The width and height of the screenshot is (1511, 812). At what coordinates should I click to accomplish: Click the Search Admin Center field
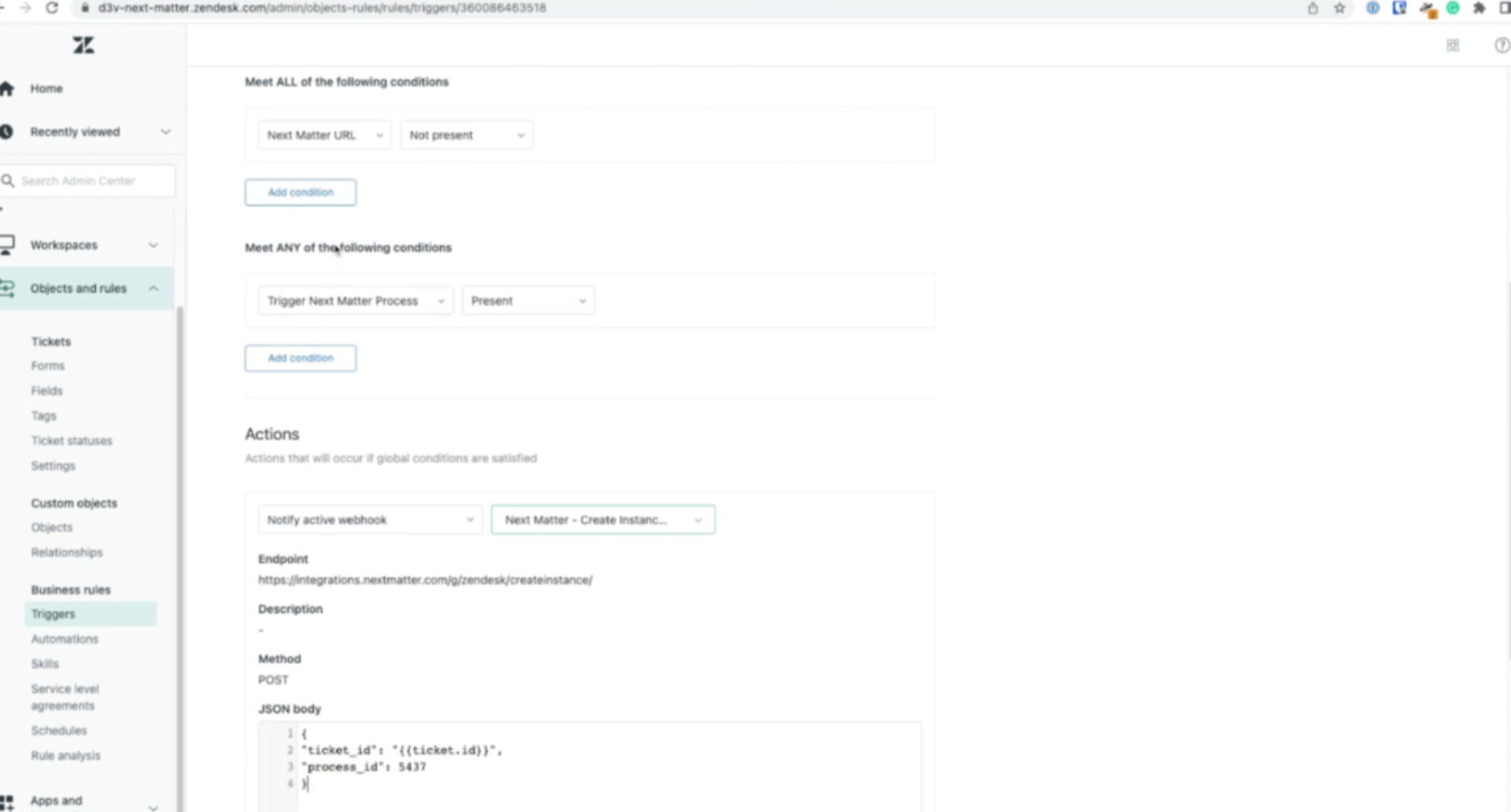coord(88,180)
